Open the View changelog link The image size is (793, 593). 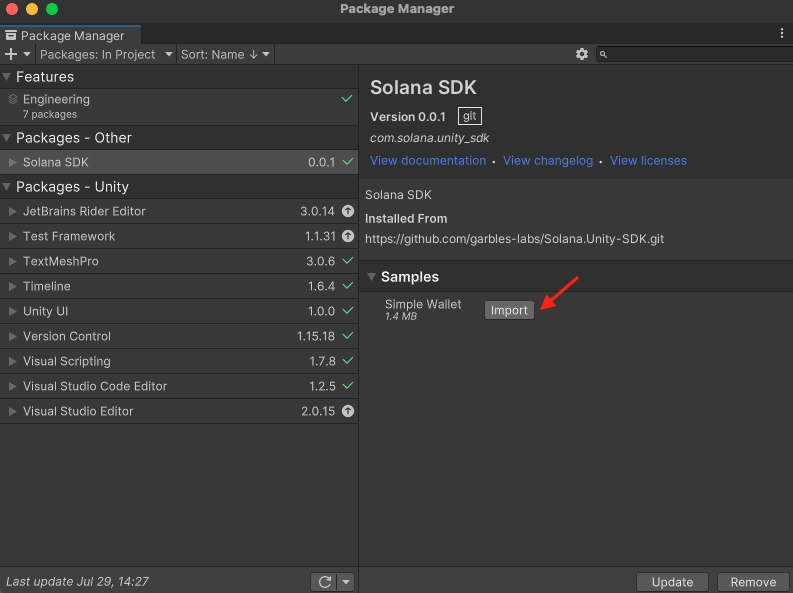pos(548,161)
